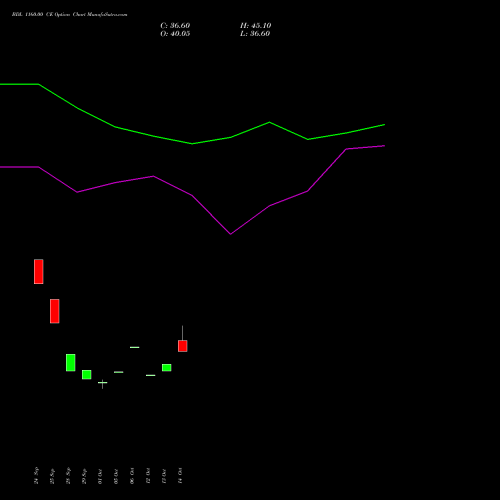Click the 05 Oct date label
This screenshot has height=500, width=500.
click(x=116, y=476)
